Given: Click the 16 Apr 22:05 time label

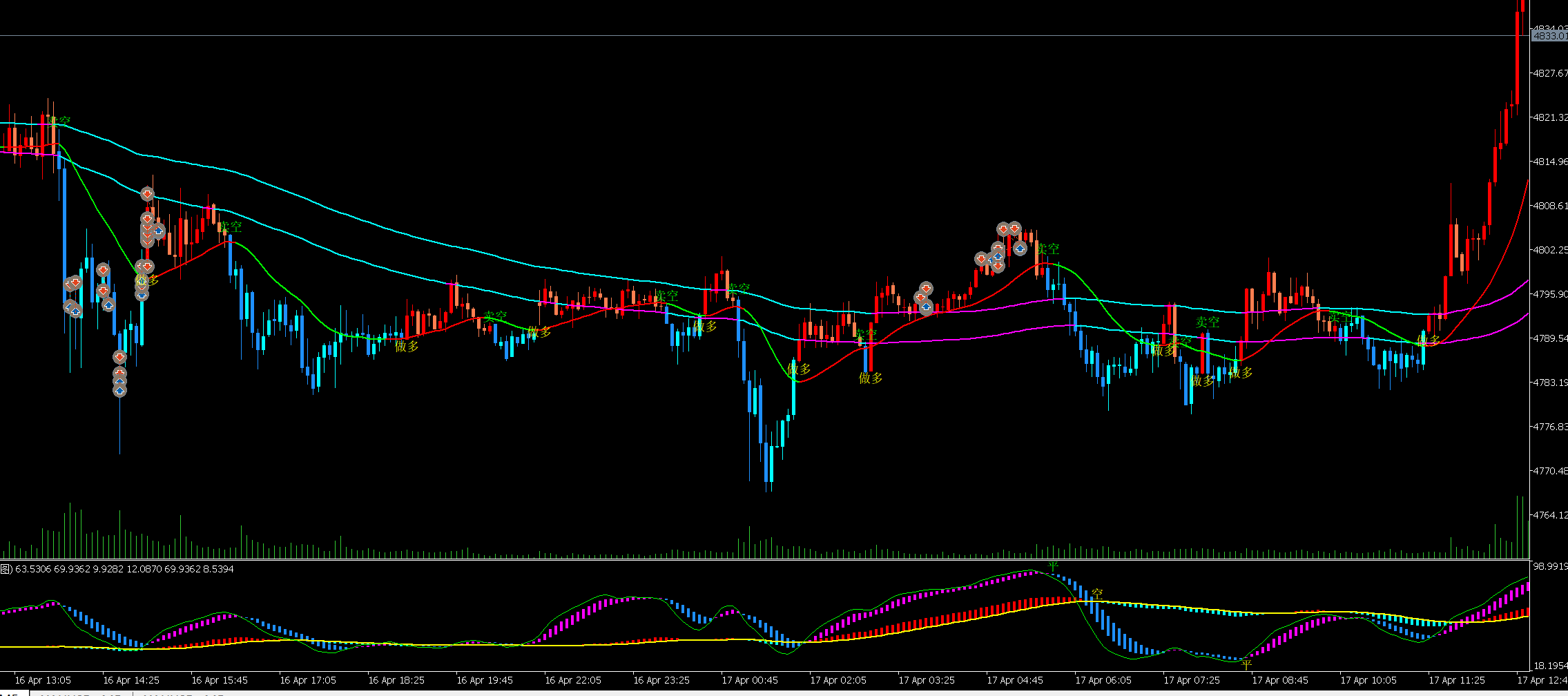Looking at the screenshot, I should pos(573,680).
